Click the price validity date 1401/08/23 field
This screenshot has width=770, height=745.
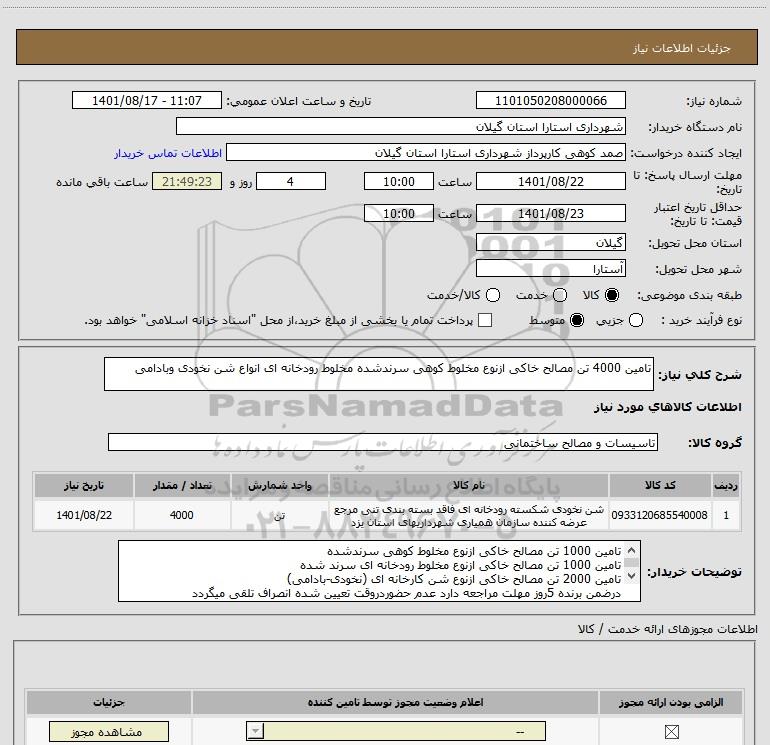pyautogui.click(x=550, y=213)
